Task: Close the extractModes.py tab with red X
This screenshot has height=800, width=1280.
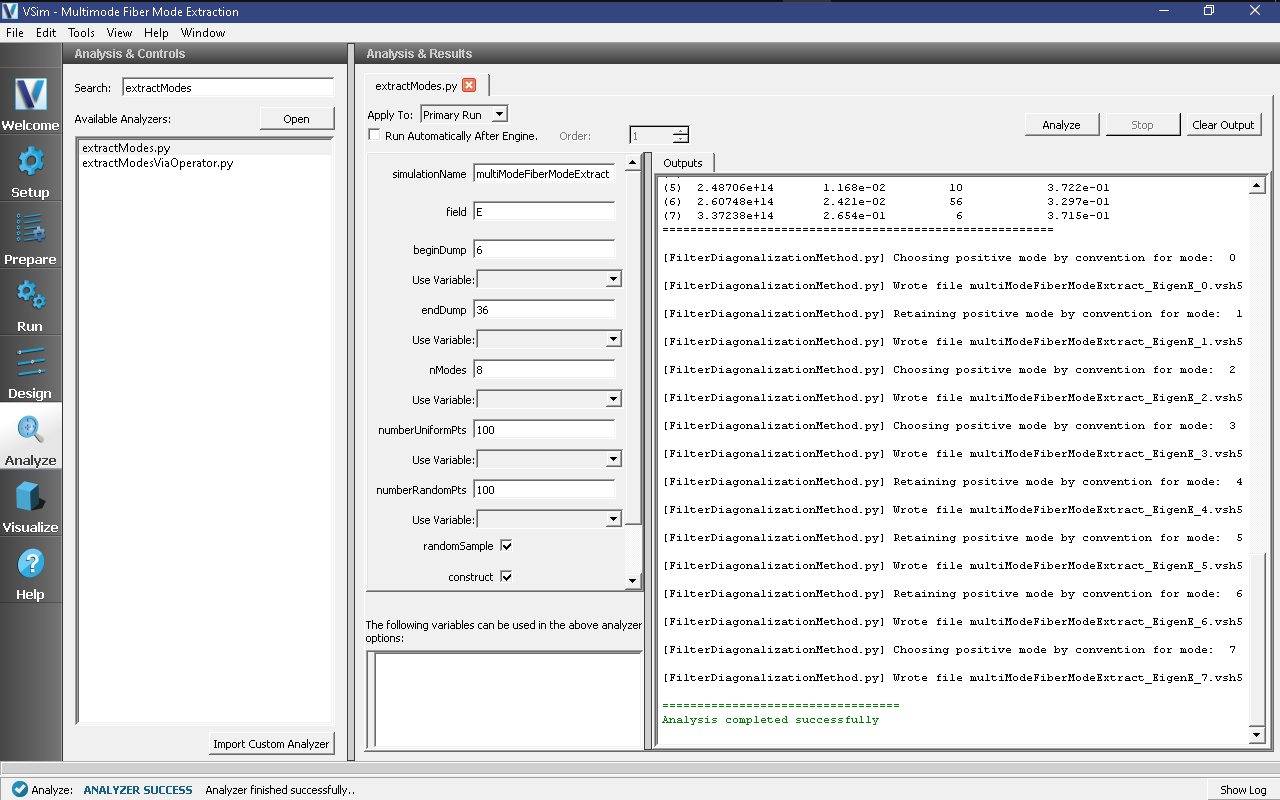Action: (x=469, y=85)
